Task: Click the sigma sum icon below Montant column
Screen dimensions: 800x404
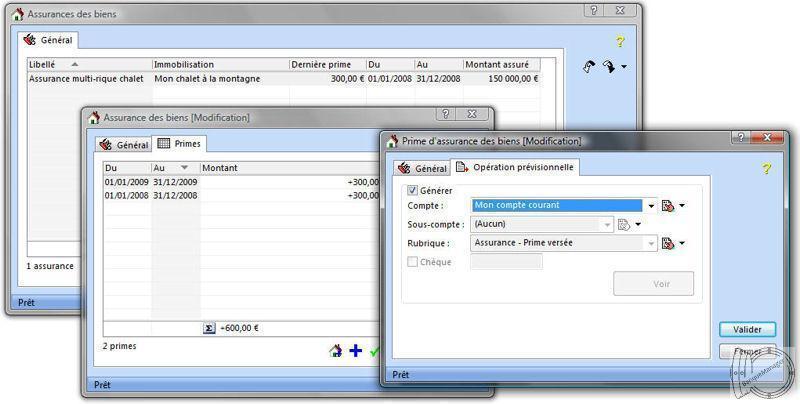Action: click(x=209, y=328)
